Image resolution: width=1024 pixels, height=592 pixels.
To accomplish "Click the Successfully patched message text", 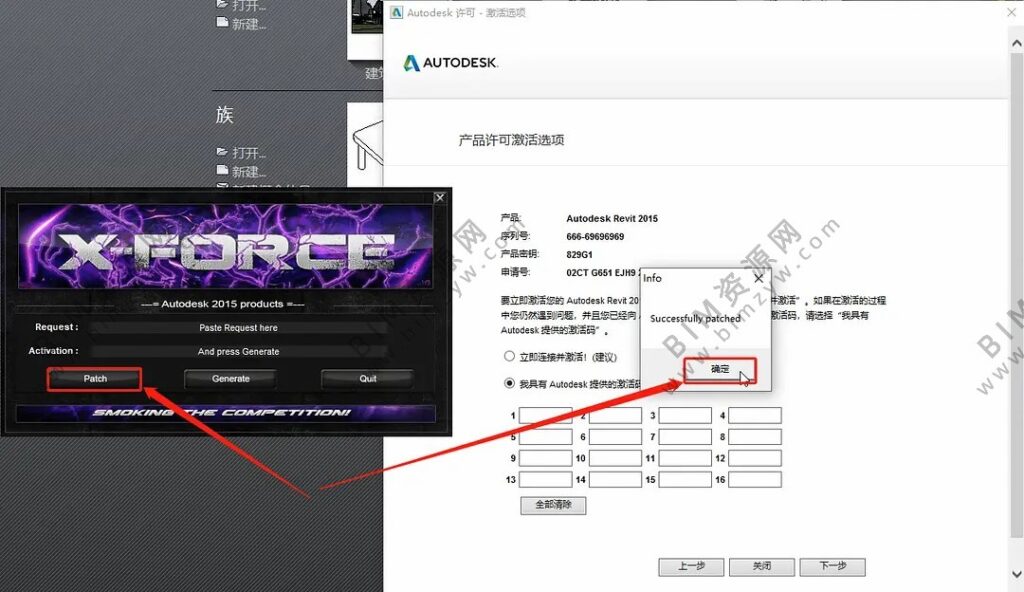I will click(696, 318).
